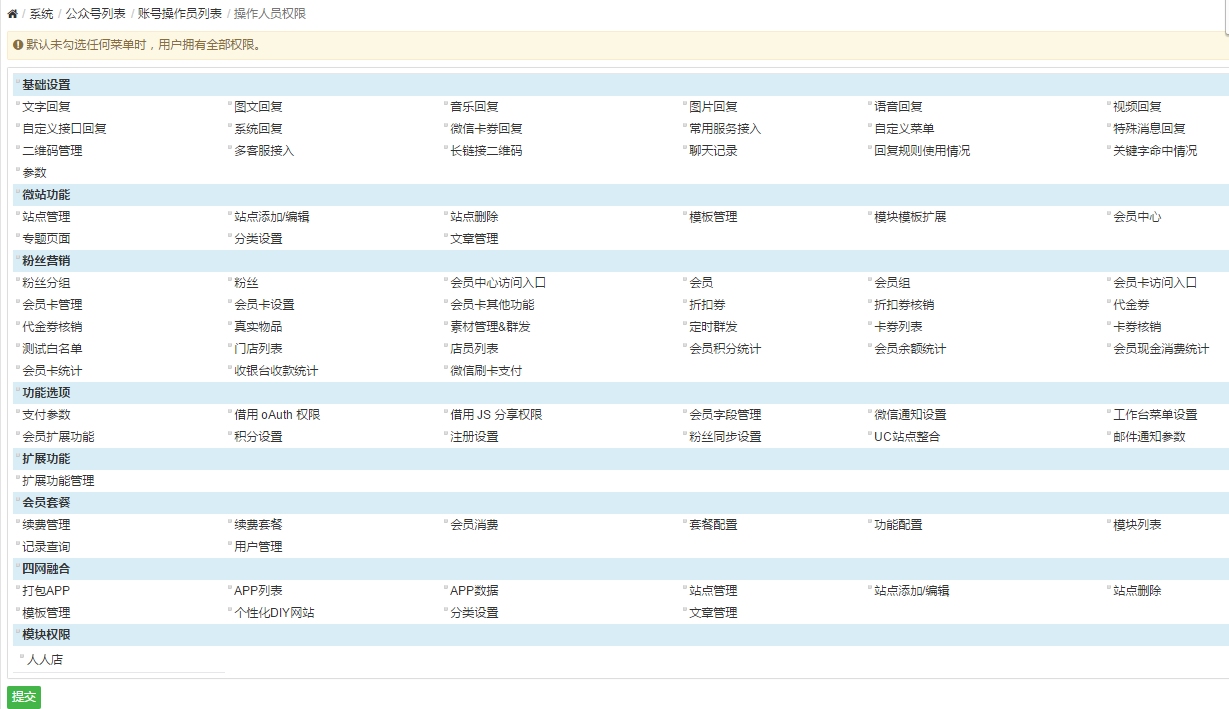The width and height of the screenshot is (1229, 709).
Task: Tick 会员卡管理 checkbox
Action: [18, 302]
